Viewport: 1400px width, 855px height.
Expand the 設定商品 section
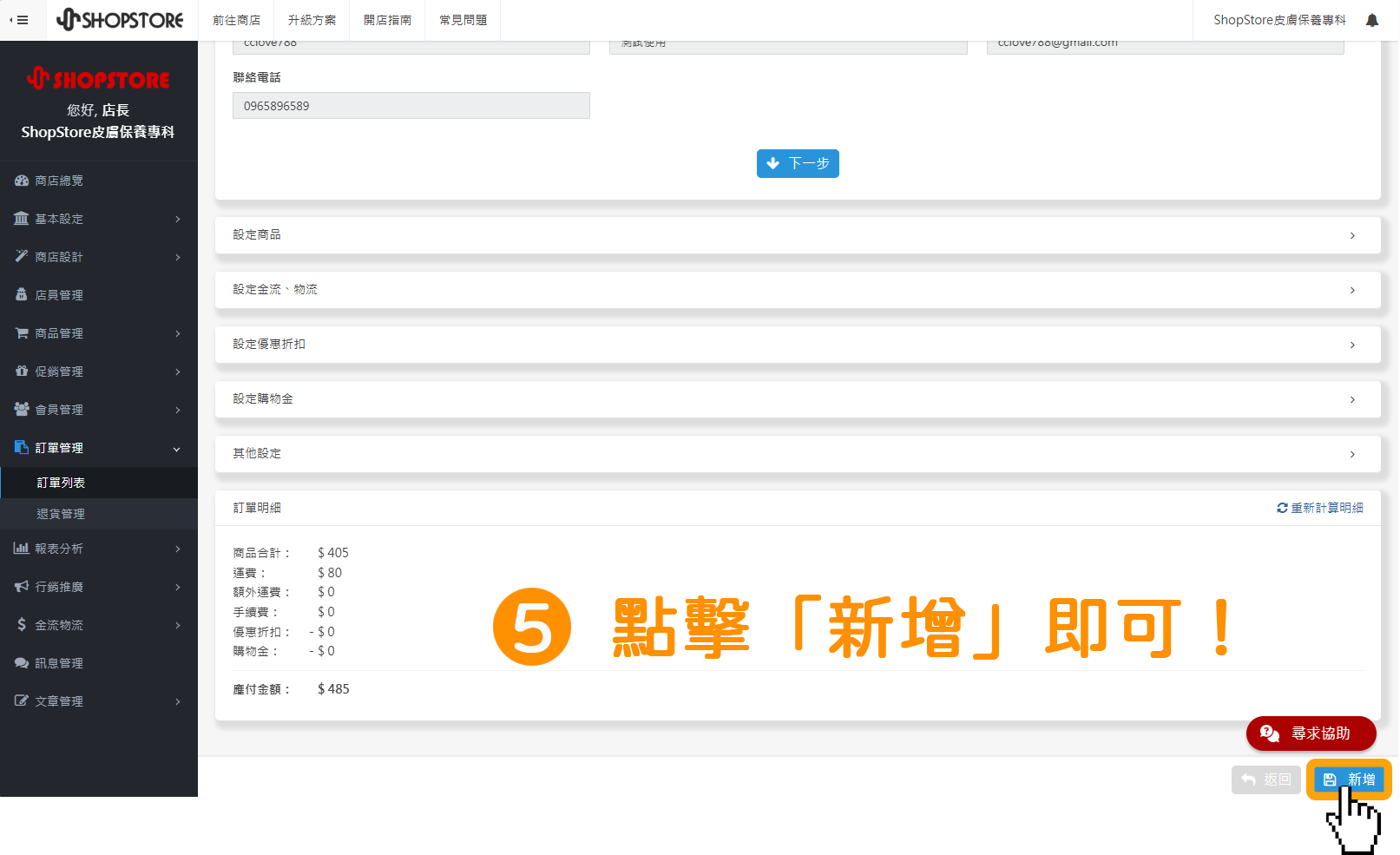tap(797, 234)
